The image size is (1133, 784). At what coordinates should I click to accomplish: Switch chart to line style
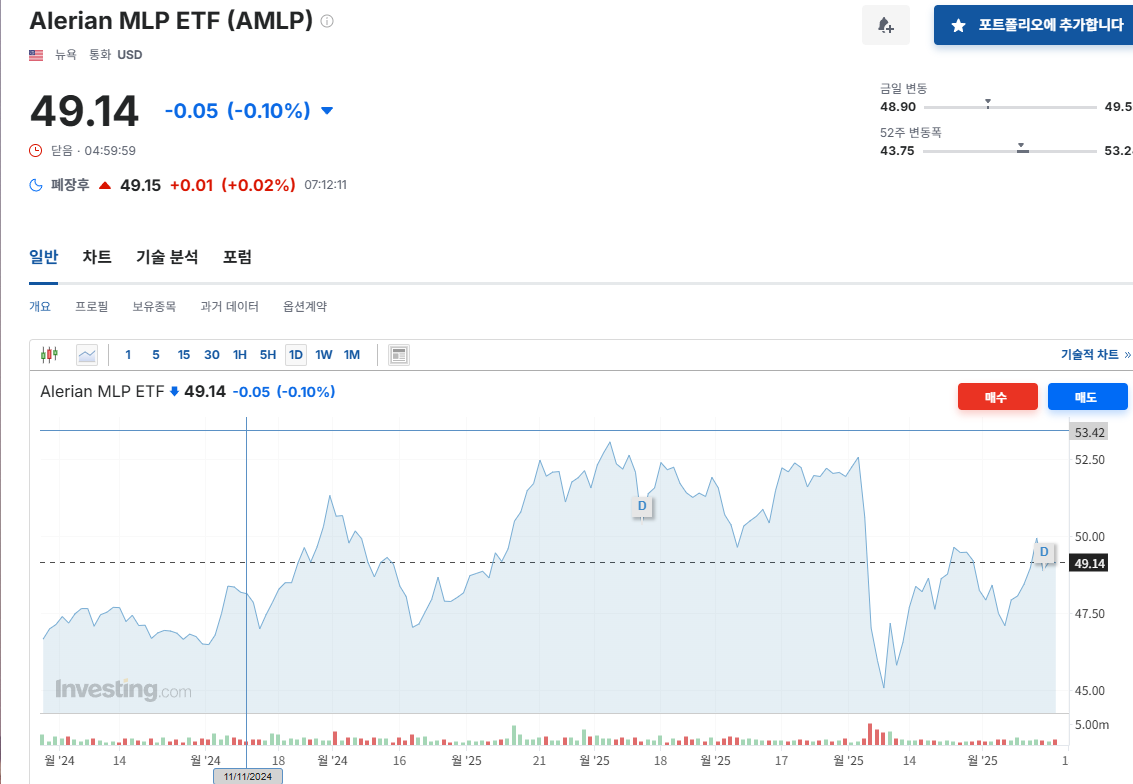coord(87,354)
